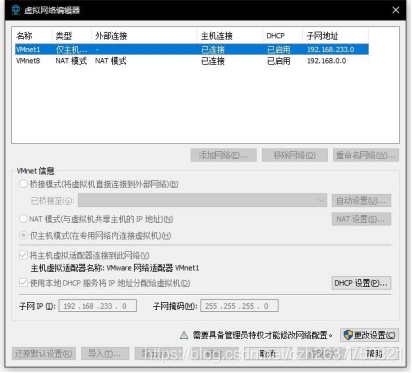
Task: Click the 名称 column header
Action: click(x=32, y=36)
